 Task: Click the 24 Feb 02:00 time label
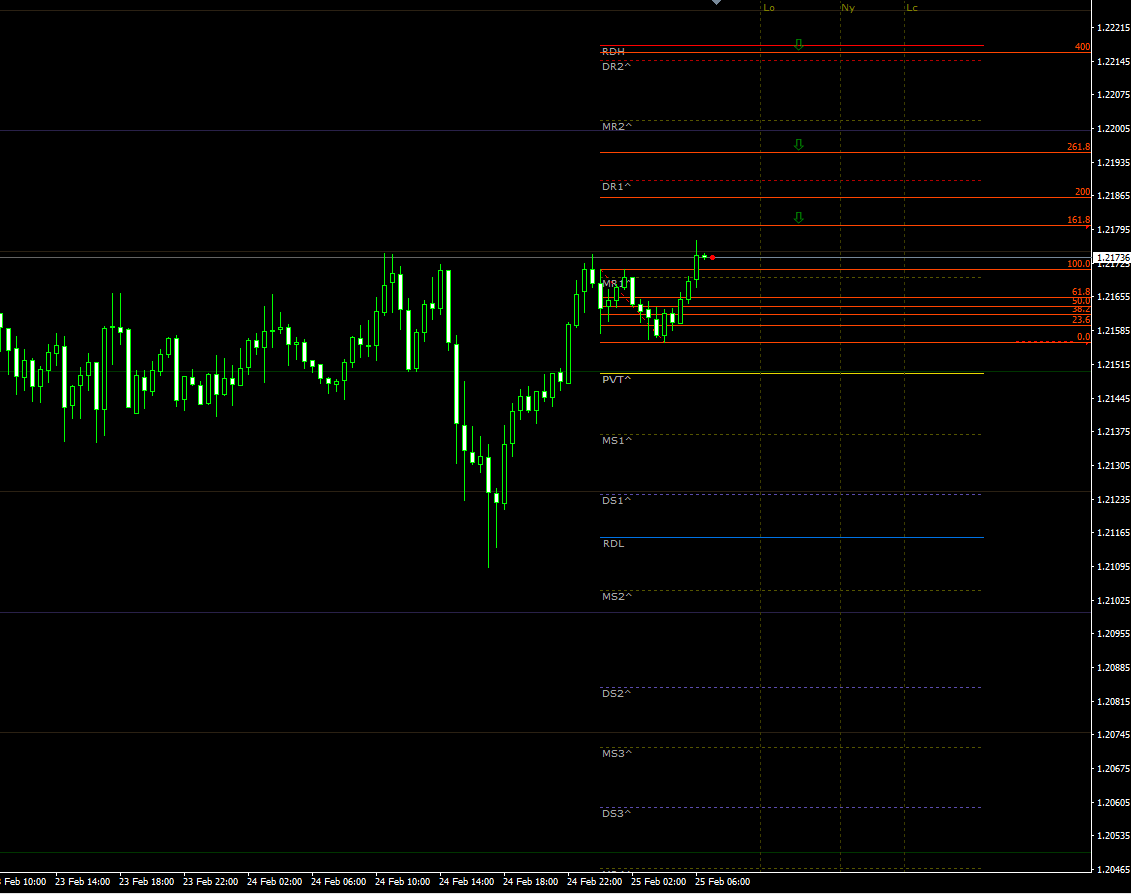[x=274, y=882]
